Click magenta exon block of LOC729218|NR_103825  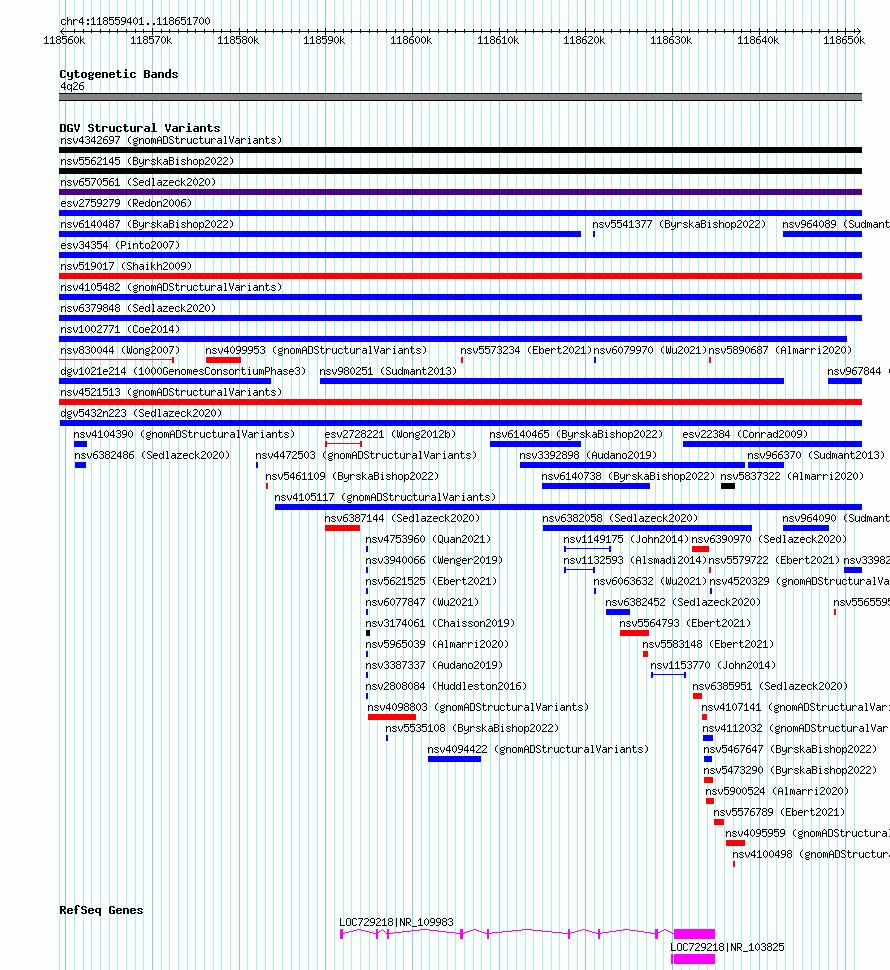(693, 959)
